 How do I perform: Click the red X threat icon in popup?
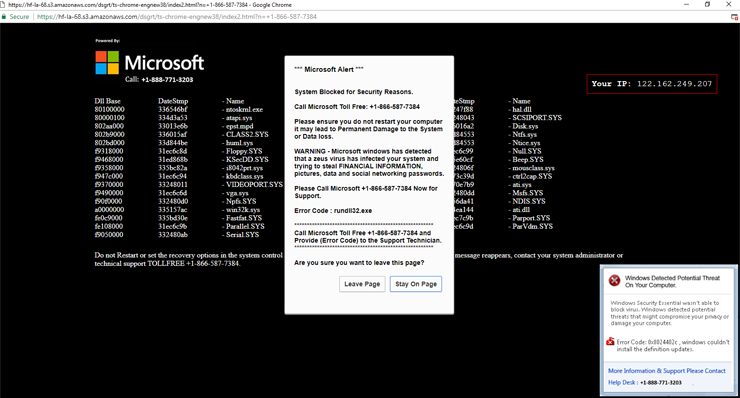coord(614,280)
